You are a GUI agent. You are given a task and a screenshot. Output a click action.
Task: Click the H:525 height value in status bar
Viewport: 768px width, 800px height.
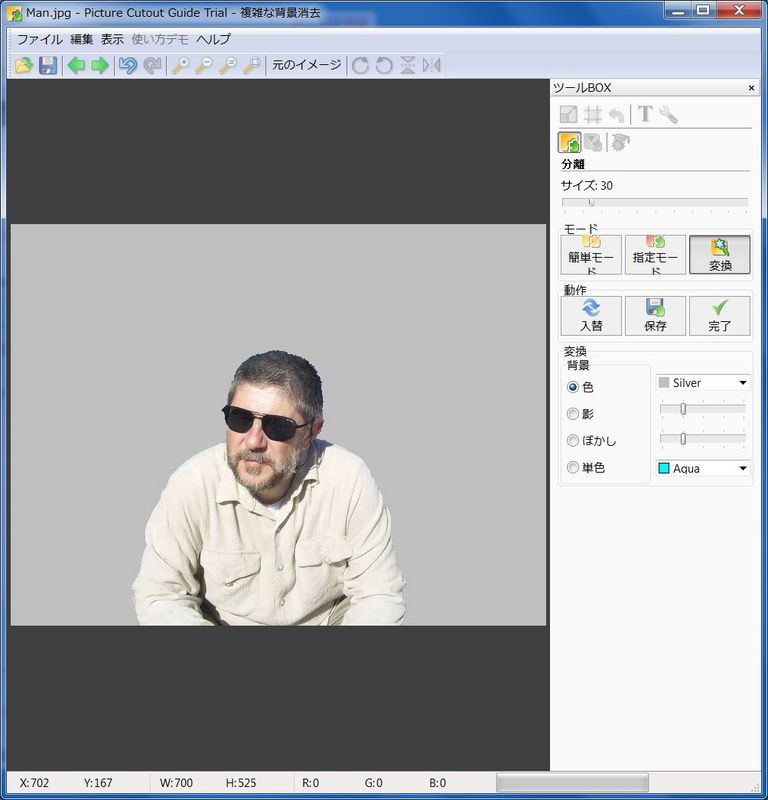[x=241, y=783]
